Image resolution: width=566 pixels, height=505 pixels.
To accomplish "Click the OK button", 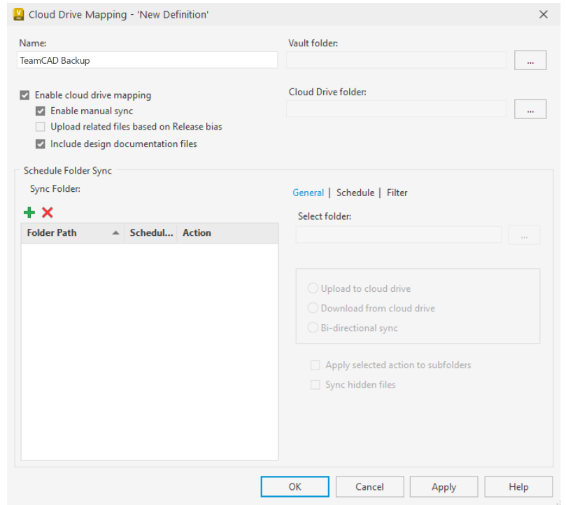I will point(295,487).
